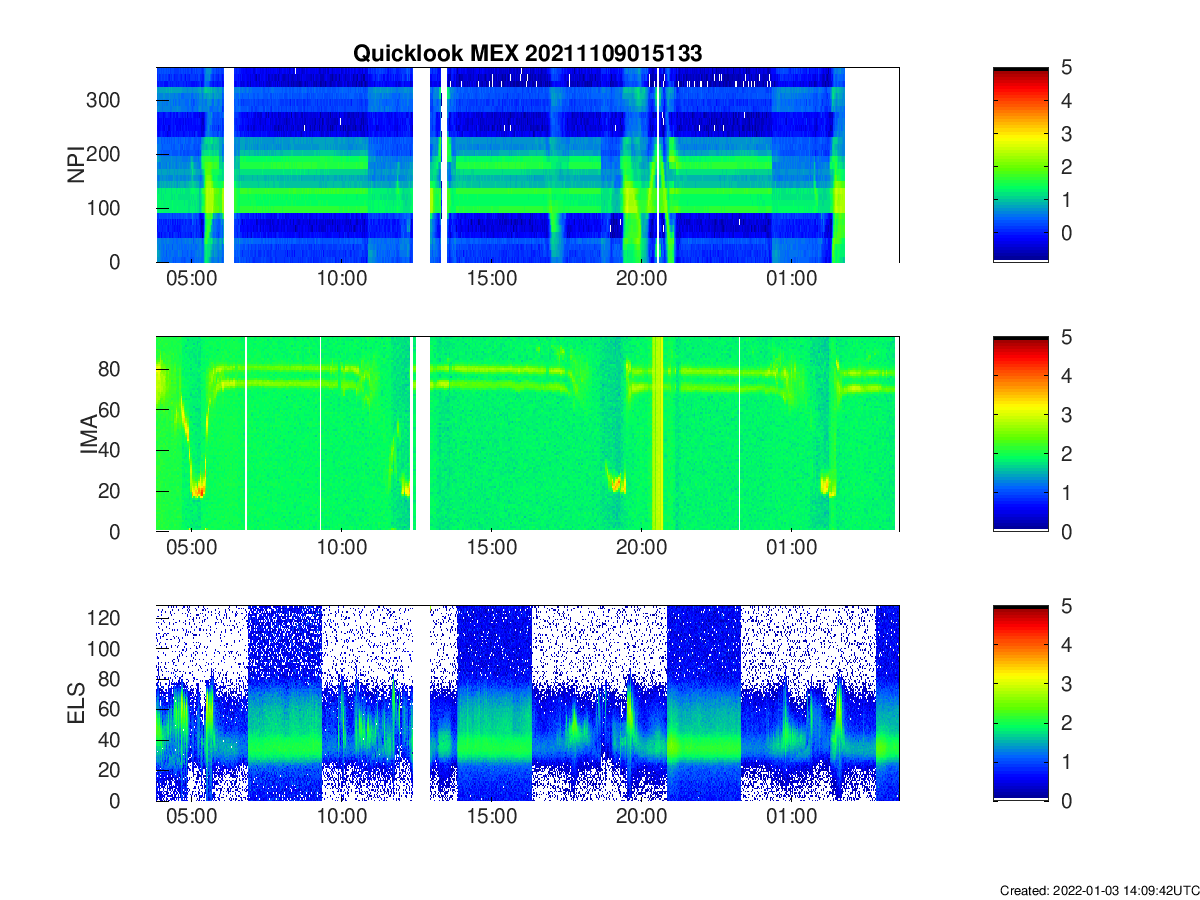Viewport: 1200px width, 900px height.
Task: Click 15:00 under the NPI panel
Action: pyautogui.click(x=491, y=279)
